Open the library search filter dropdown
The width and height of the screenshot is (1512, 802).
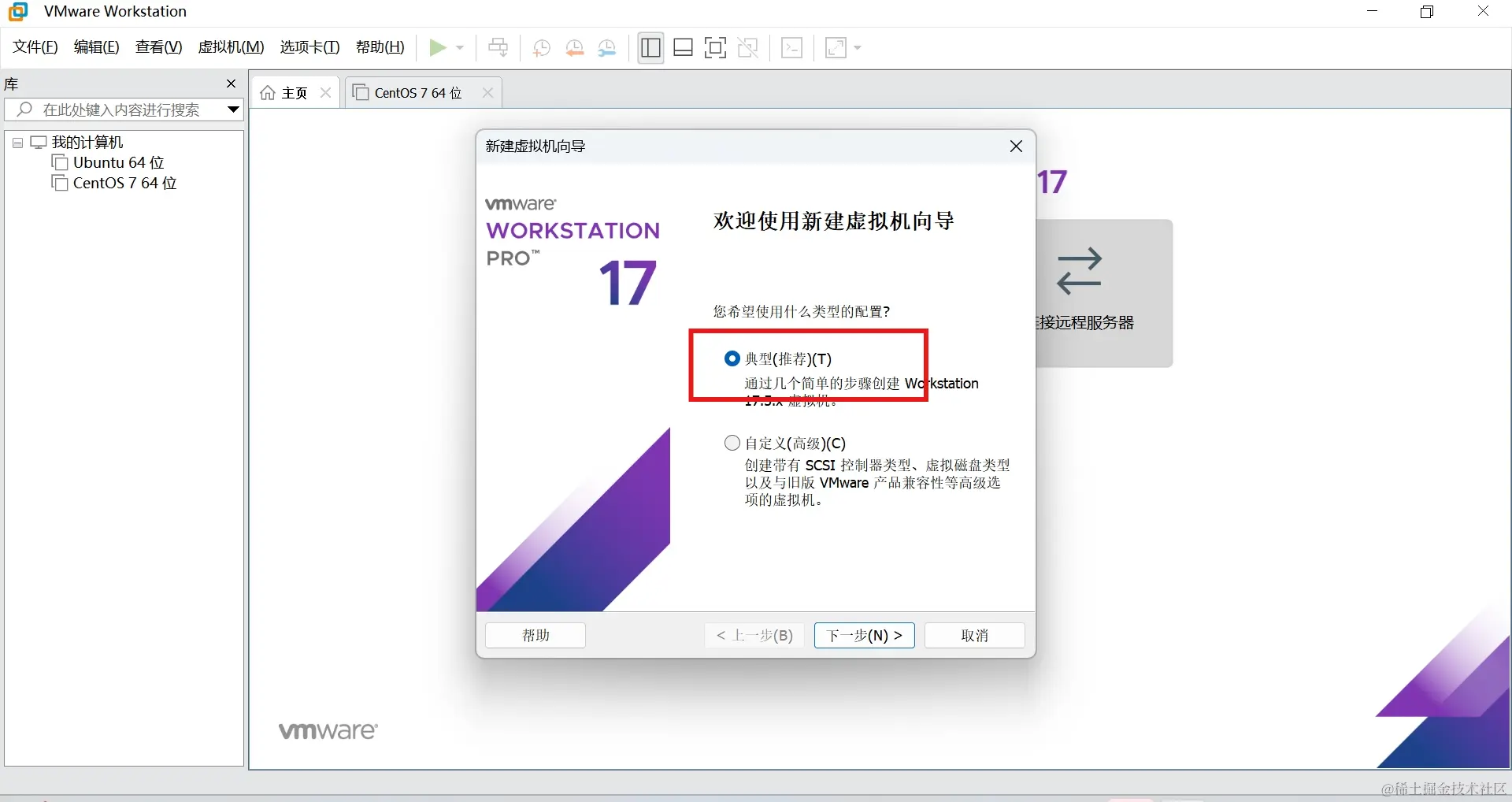233,110
